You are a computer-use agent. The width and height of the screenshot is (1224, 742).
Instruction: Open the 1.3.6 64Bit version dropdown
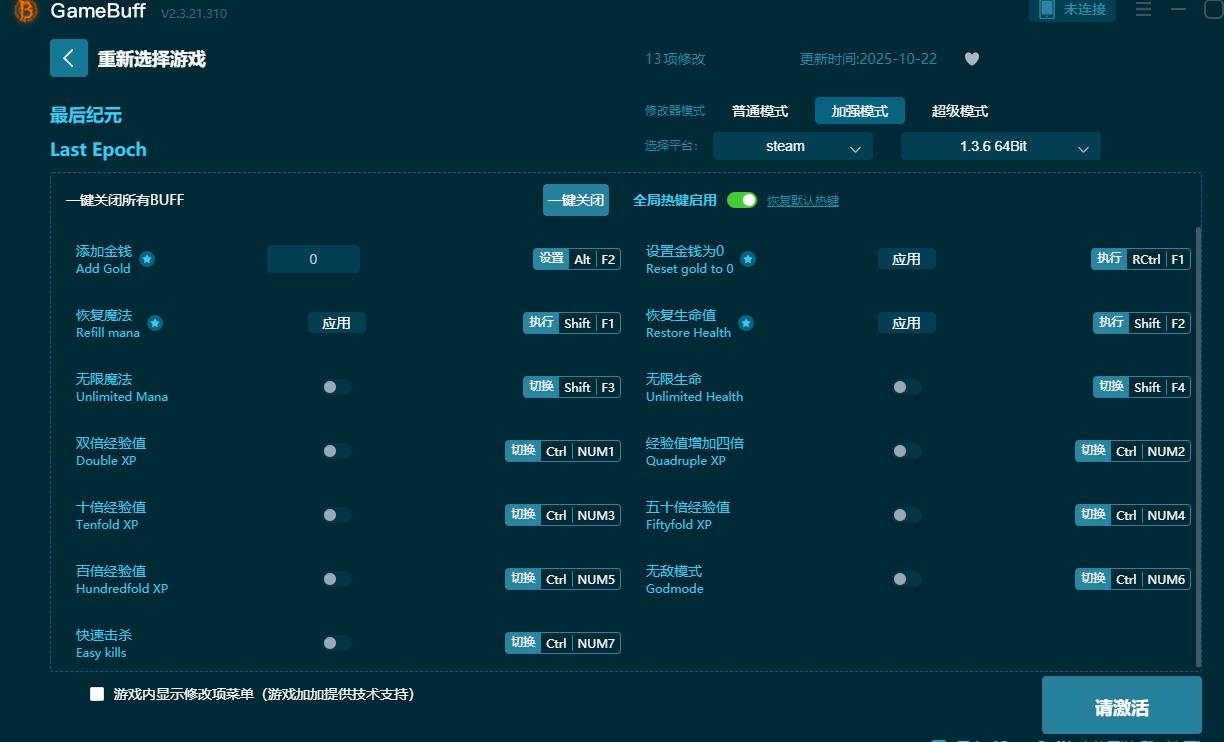pyautogui.click(x=1000, y=146)
